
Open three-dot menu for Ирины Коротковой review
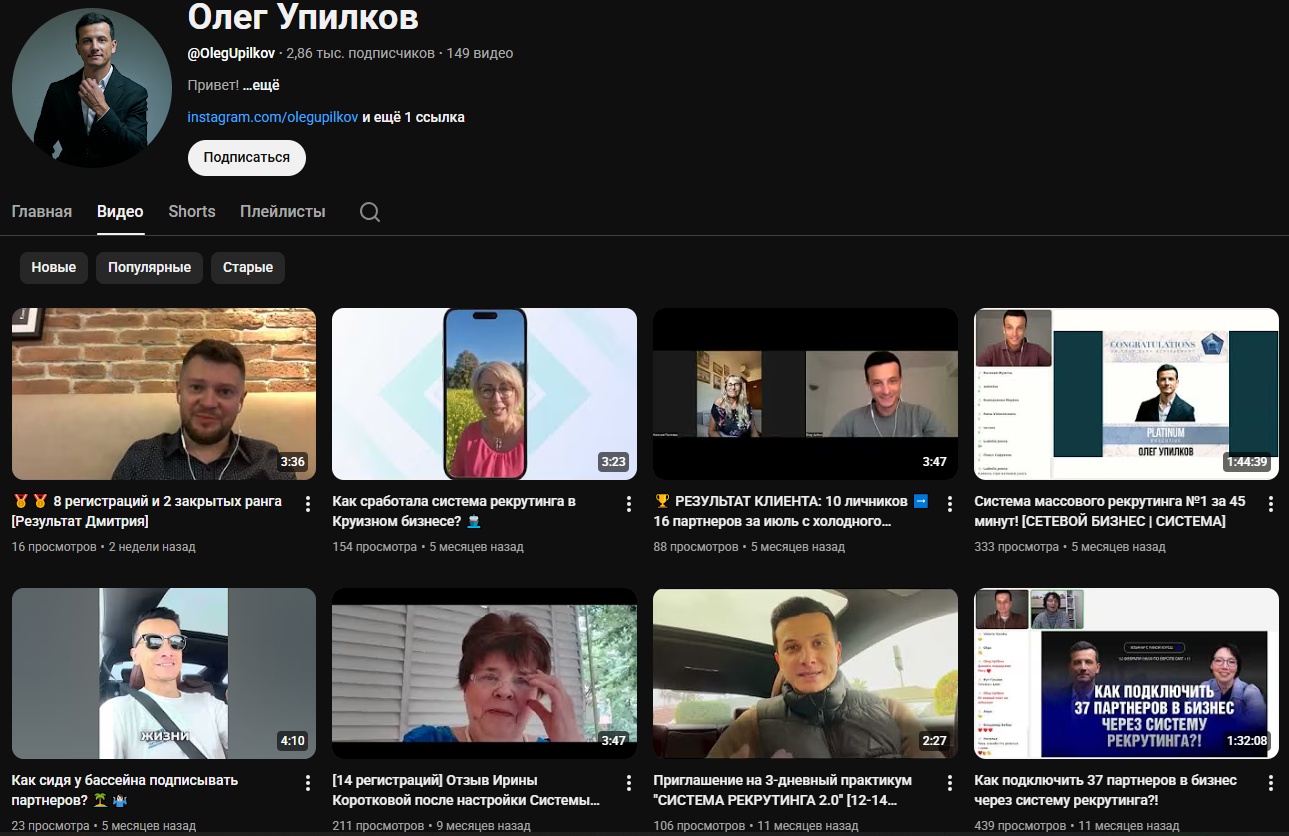coord(629,782)
